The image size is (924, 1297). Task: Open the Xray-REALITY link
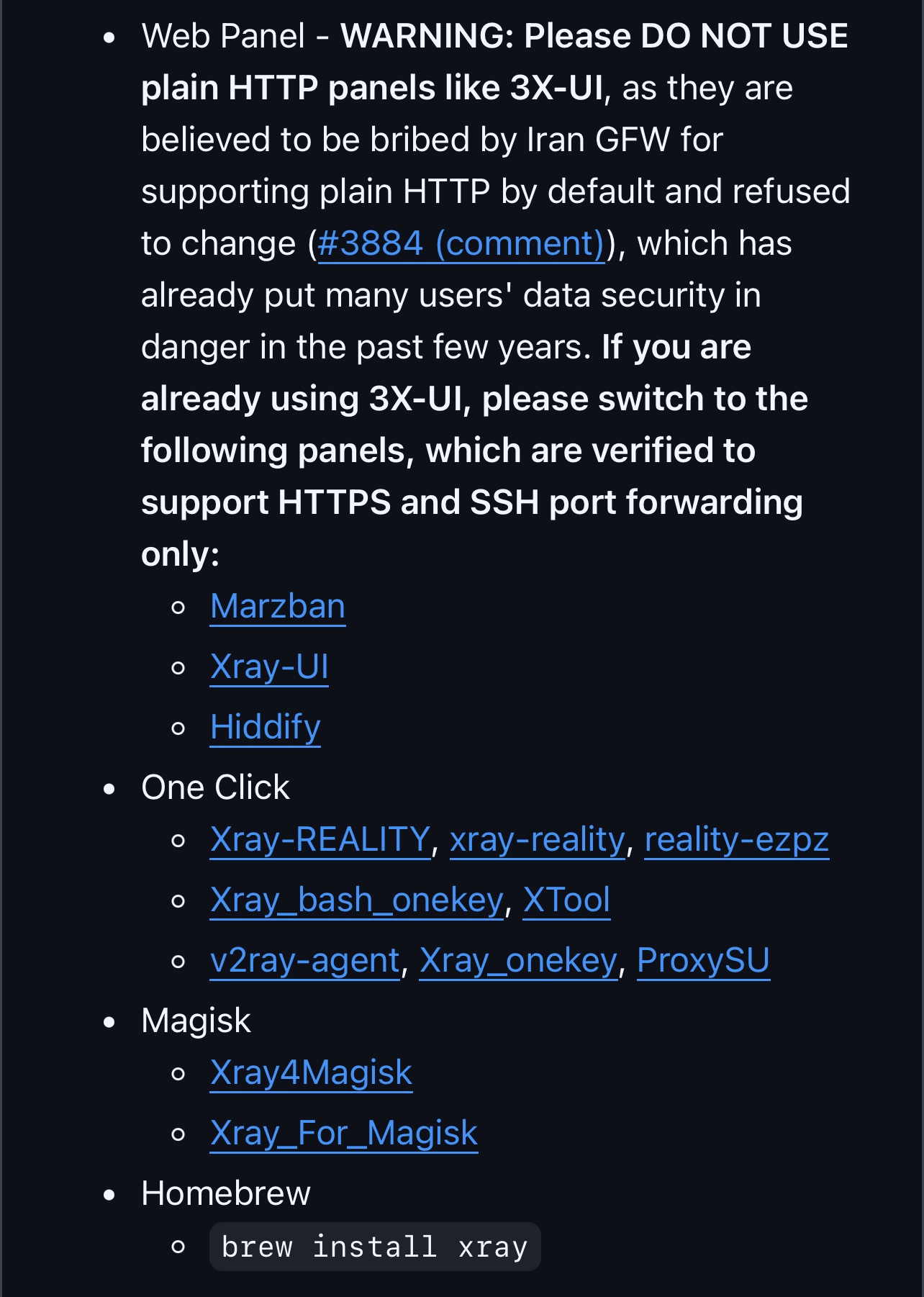click(320, 840)
